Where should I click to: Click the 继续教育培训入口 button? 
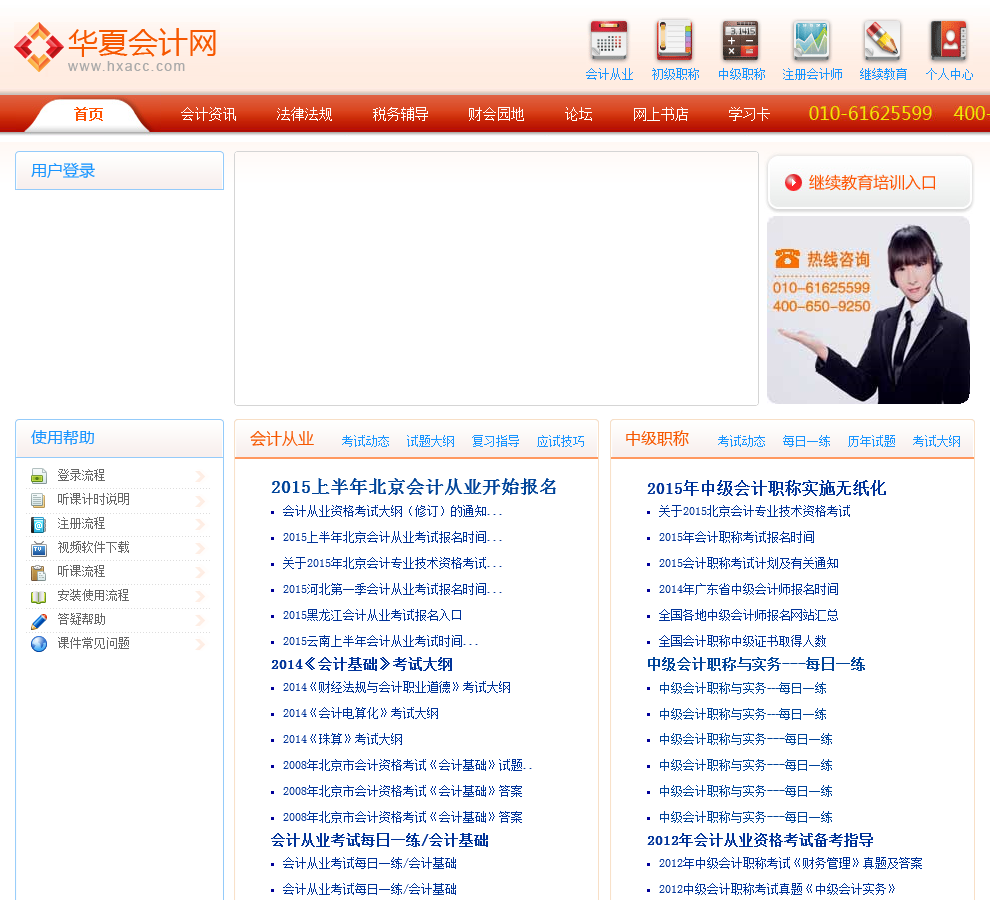(x=869, y=183)
